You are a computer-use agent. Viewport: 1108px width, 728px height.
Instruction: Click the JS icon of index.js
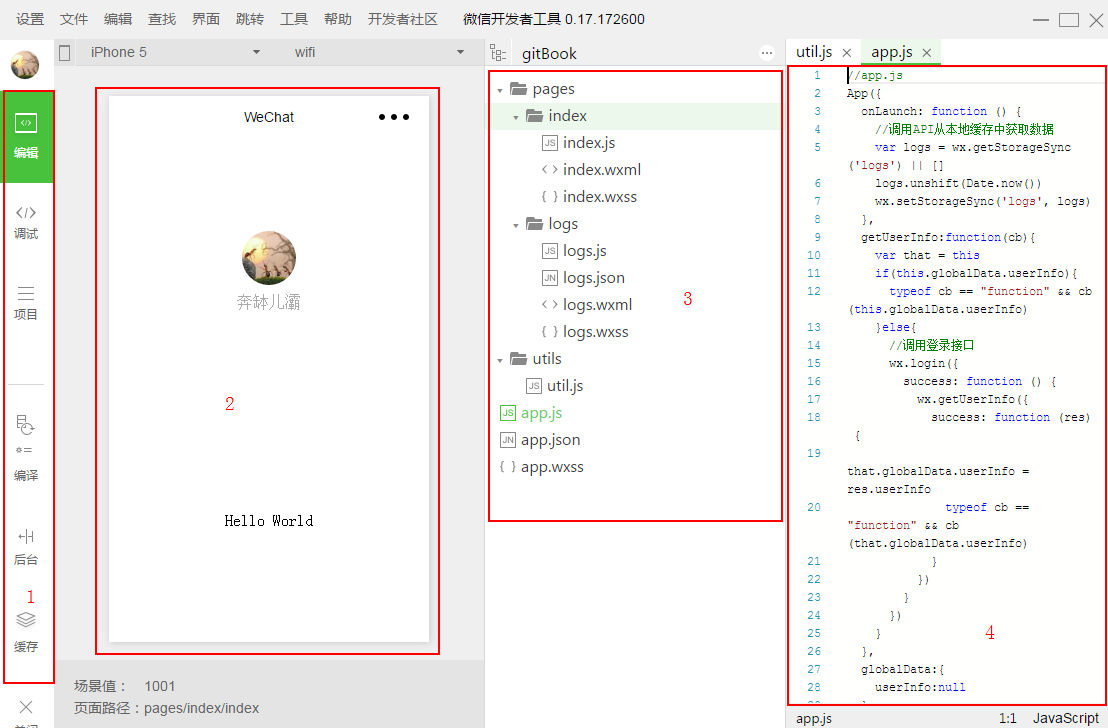pyautogui.click(x=550, y=143)
